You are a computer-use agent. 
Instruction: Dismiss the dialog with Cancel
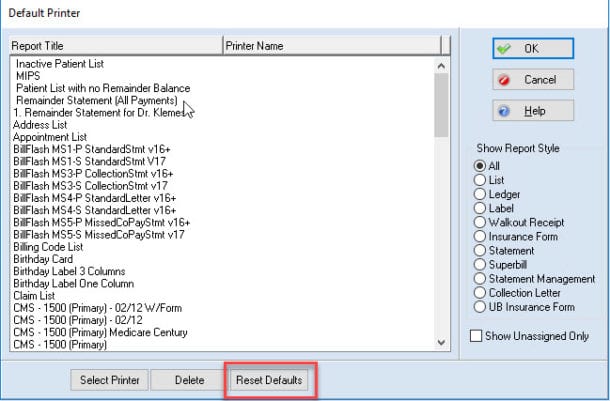tap(533, 80)
